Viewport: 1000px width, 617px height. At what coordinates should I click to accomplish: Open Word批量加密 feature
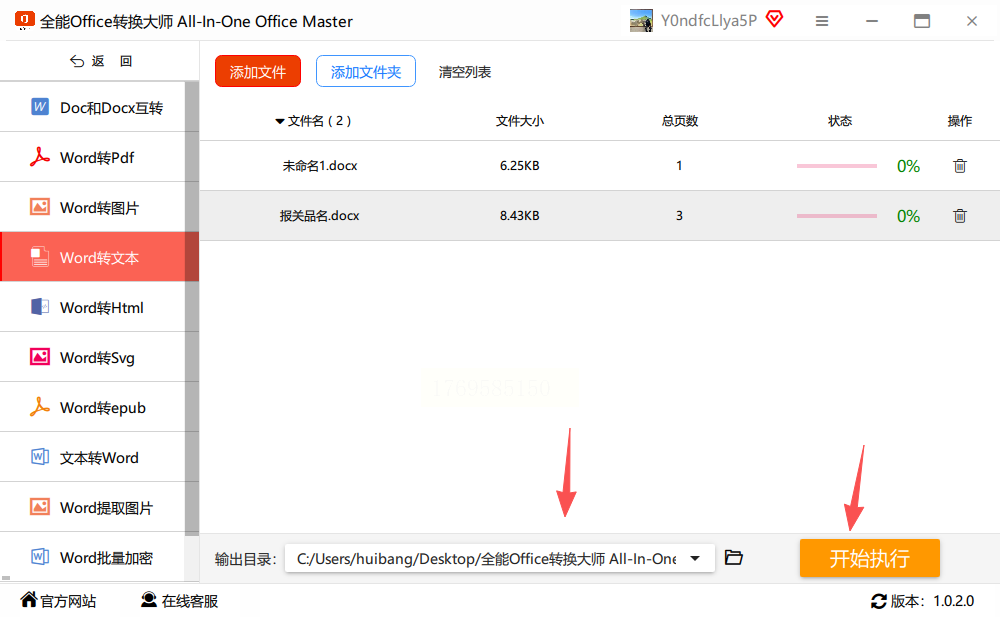(x=93, y=557)
